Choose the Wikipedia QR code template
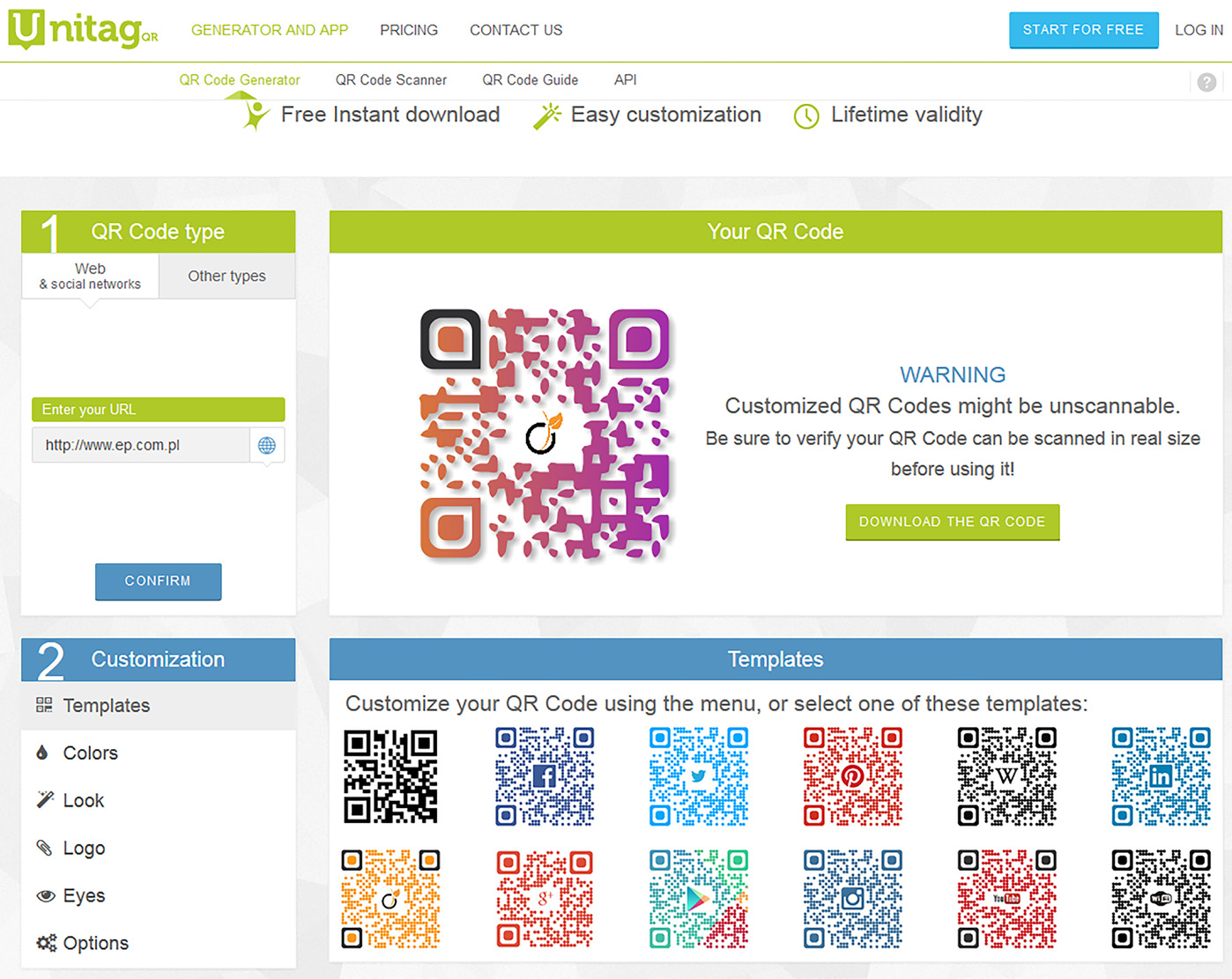Viewport: 1232px width, 979px height. (x=1006, y=776)
